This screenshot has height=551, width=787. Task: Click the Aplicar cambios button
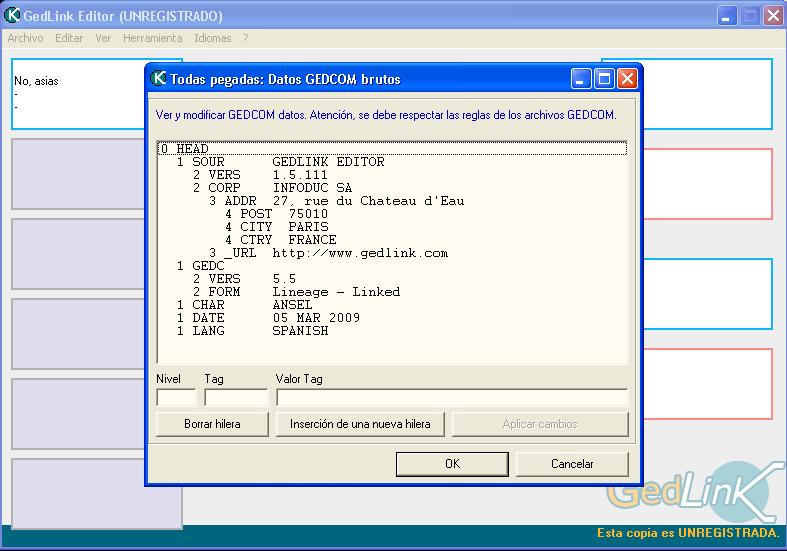(x=540, y=424)
